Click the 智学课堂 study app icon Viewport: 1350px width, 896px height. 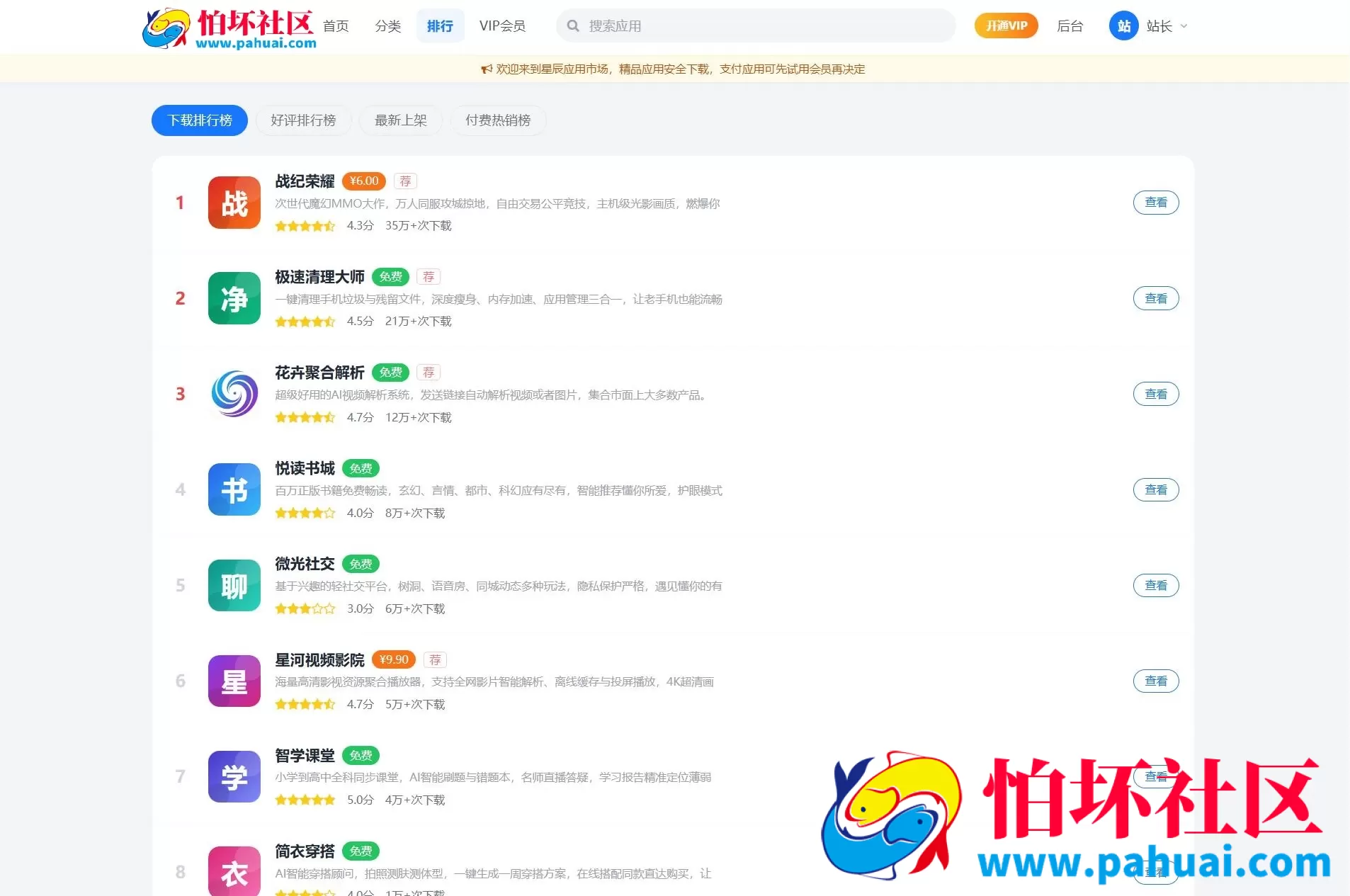point(234,776)
